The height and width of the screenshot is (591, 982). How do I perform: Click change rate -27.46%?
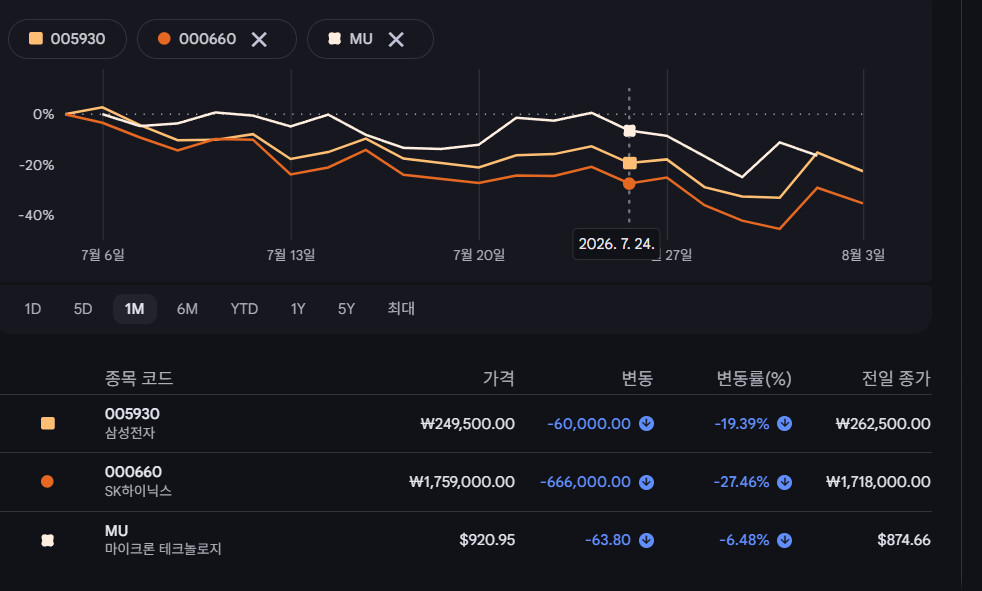[741, 482]
